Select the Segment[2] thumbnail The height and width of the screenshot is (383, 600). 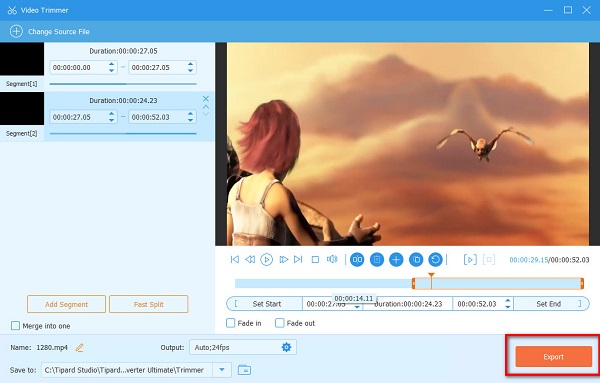(x=22, y=109)
